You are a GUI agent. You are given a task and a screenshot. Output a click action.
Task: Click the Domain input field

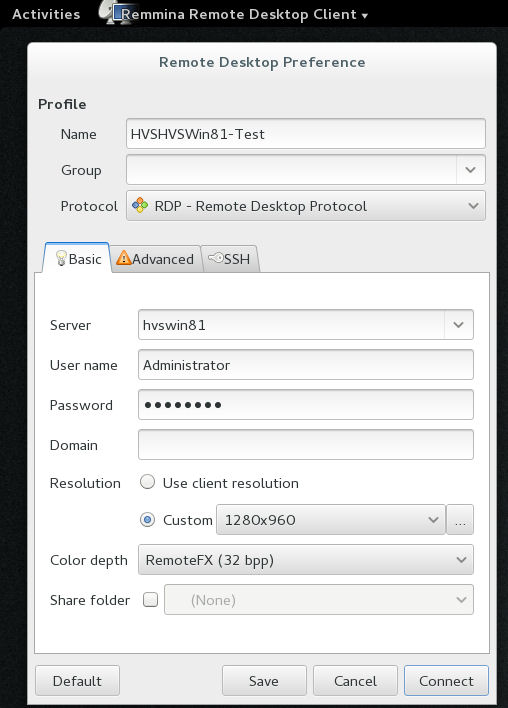(306, 445)
